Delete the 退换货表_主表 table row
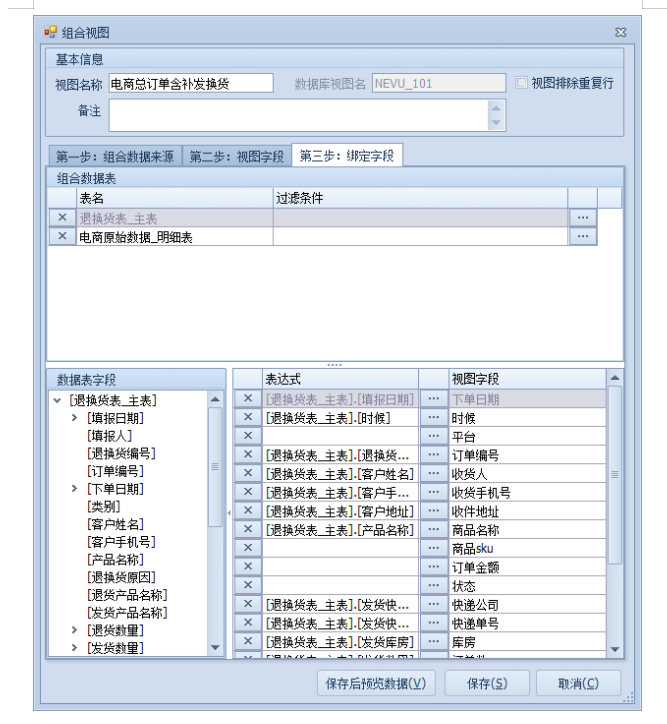Image resolution: width=667 pixels, height=724 pixels. [x=62, y=218]
